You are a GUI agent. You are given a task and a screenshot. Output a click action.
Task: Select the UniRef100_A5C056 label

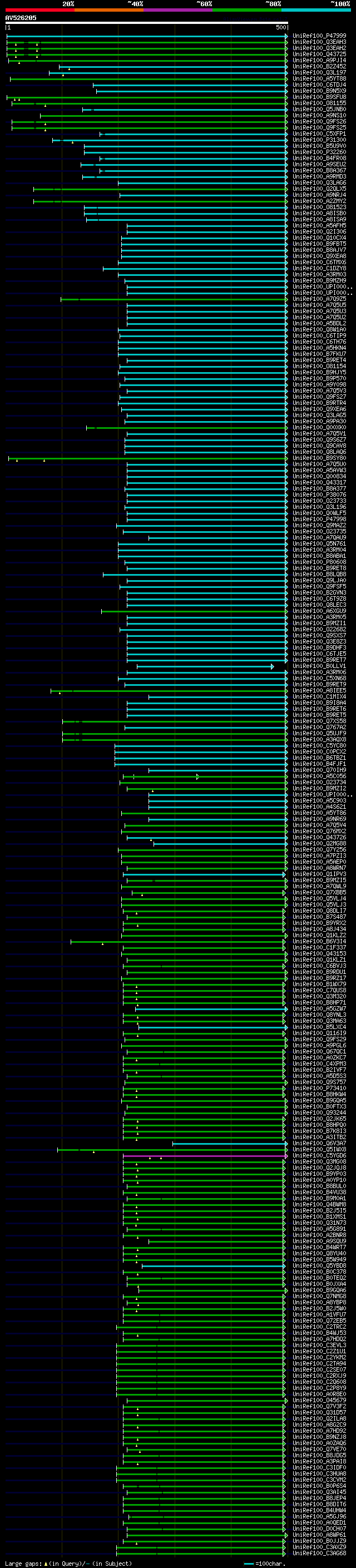(319, 776)
